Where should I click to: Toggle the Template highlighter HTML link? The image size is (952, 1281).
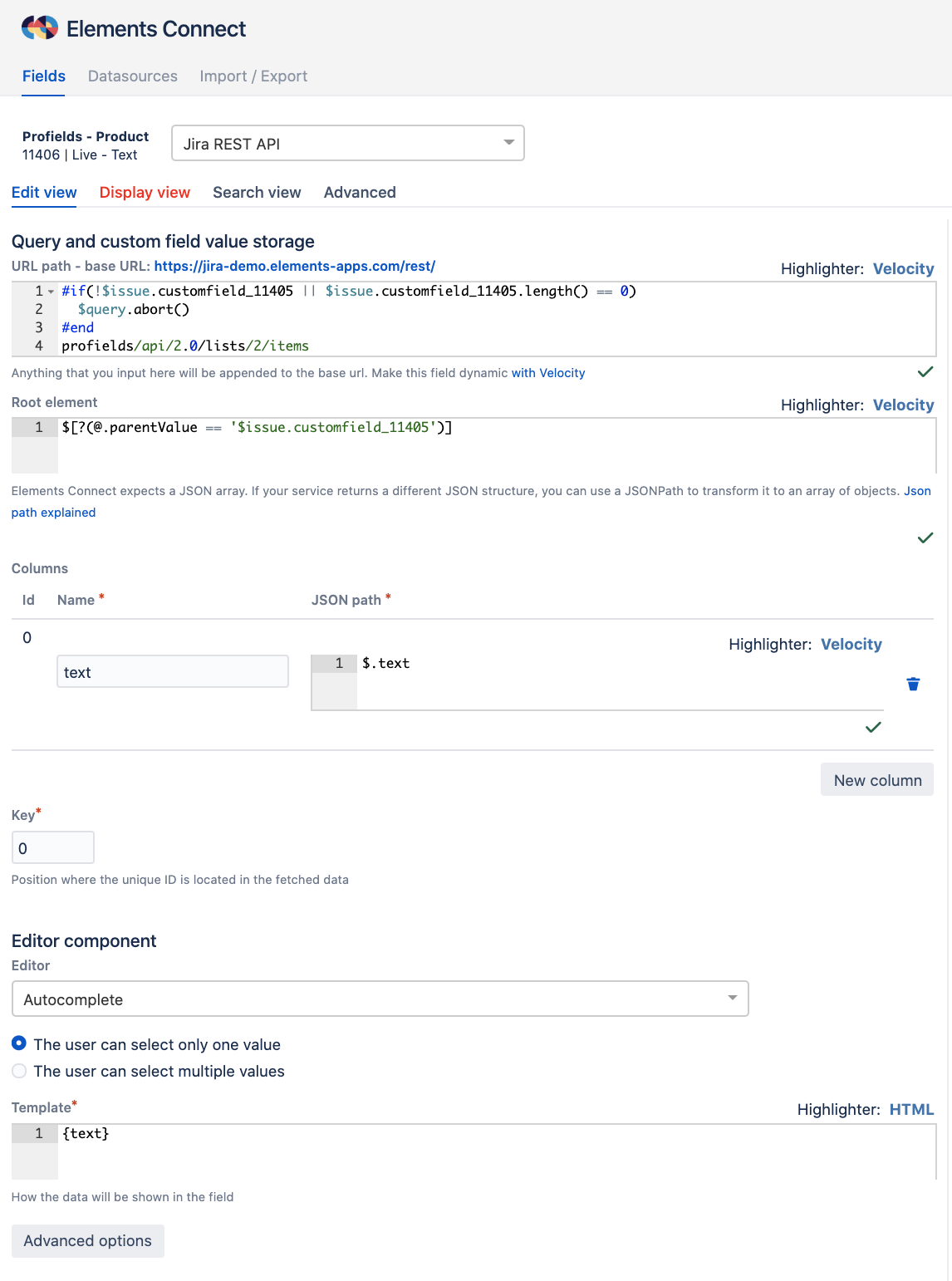911,1109
